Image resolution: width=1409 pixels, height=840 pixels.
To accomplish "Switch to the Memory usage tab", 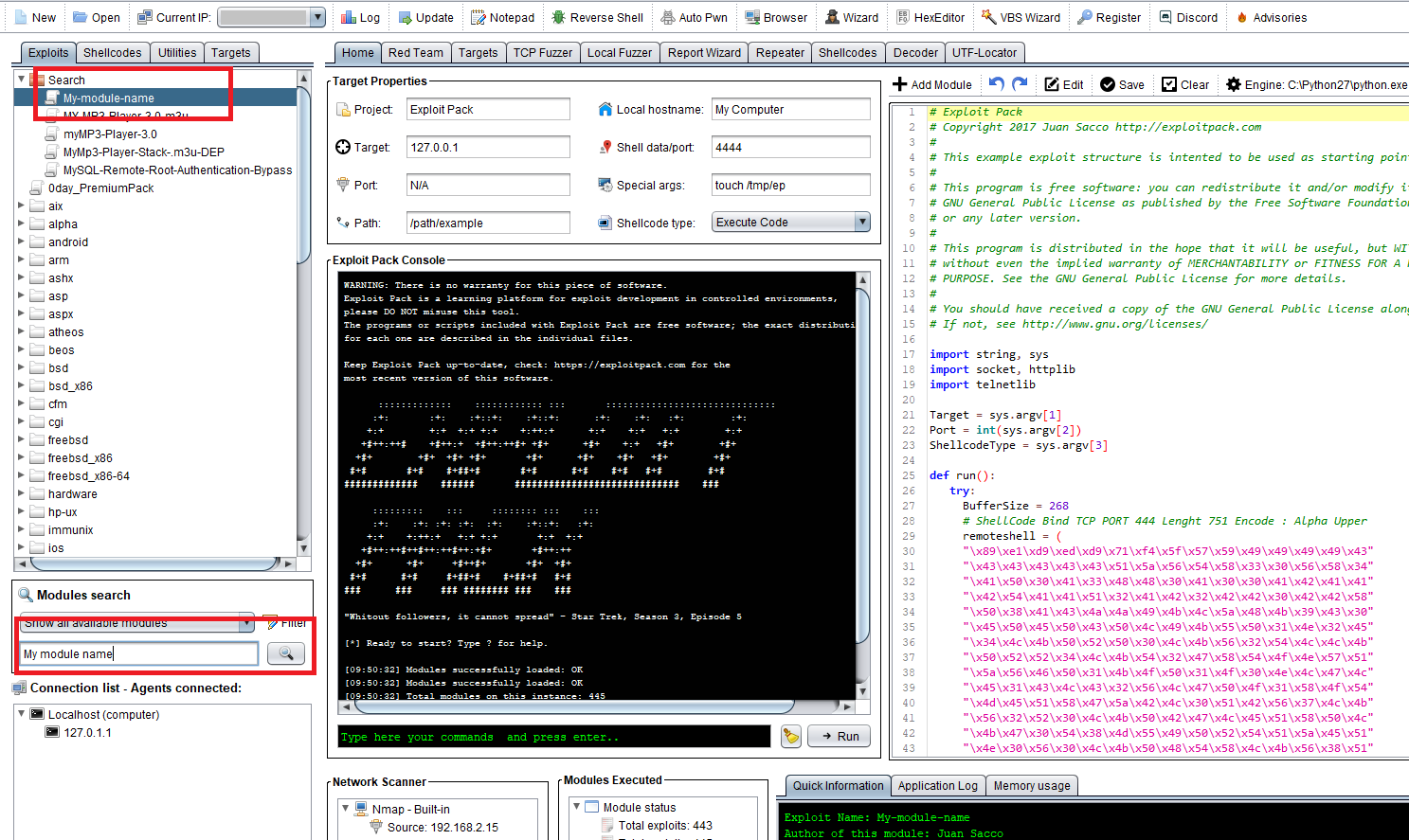I will [x=1032, y=786].
